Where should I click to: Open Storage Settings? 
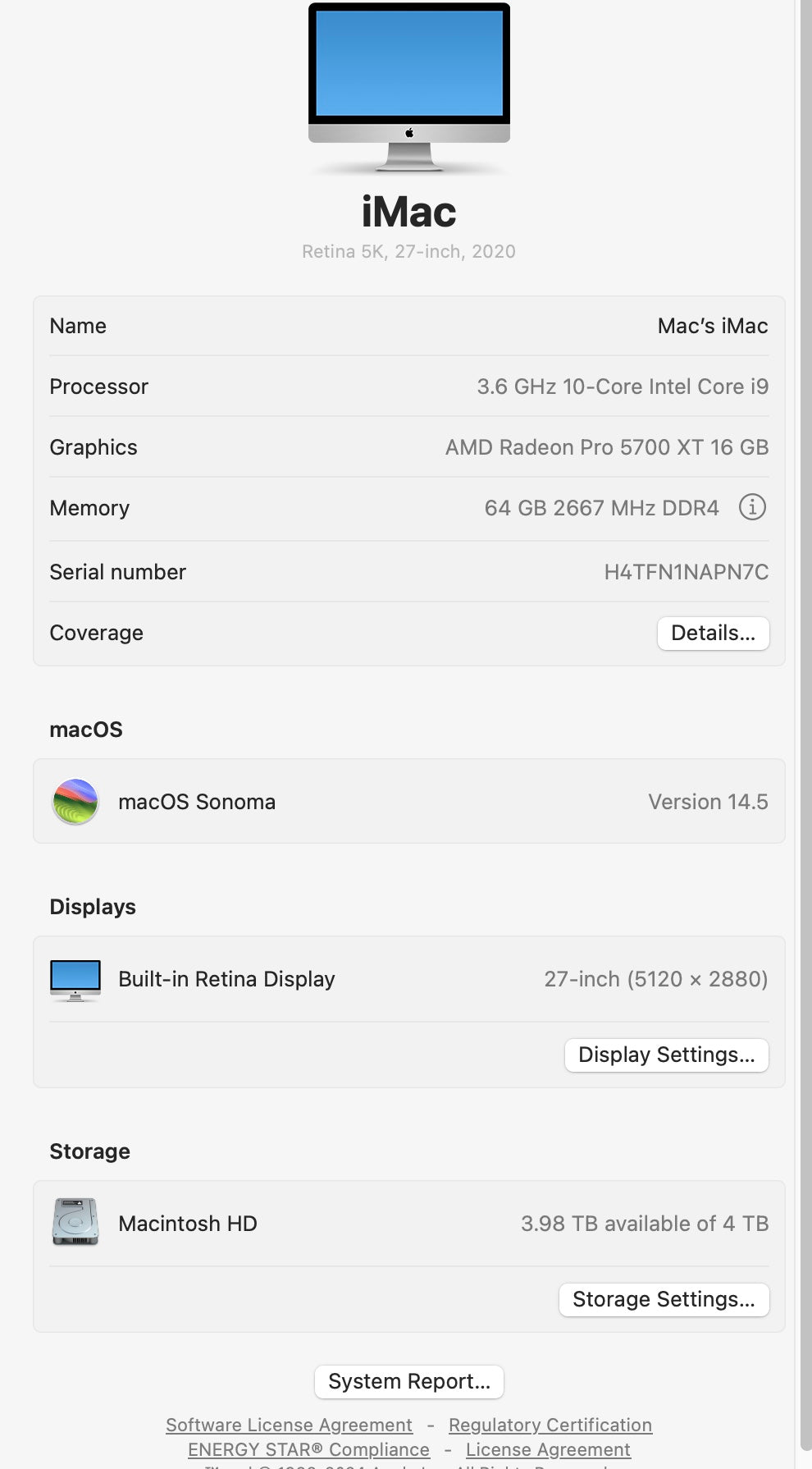(x=664, y=1299)
